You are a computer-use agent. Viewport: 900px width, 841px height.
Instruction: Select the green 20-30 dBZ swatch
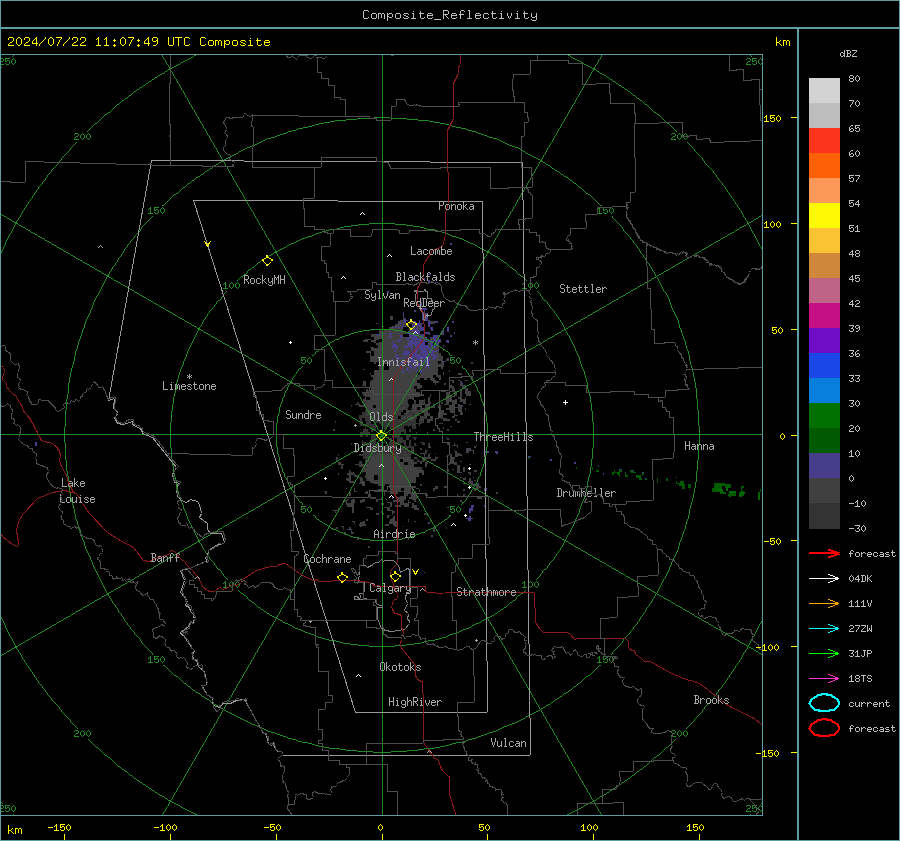click(824, 416)
